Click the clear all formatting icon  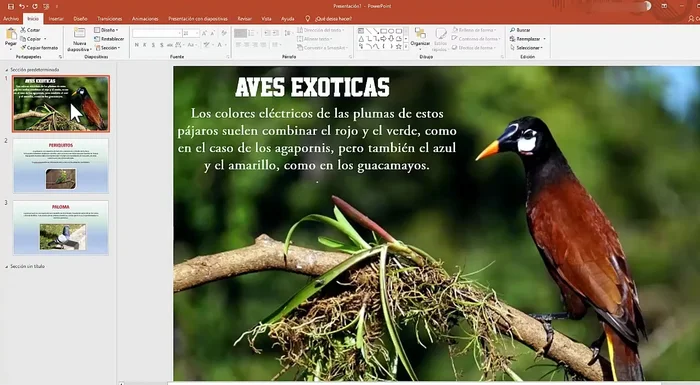[224, 33]
